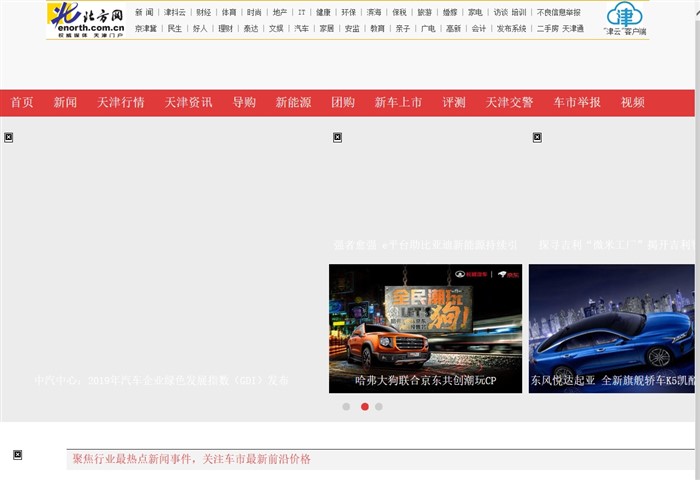The height and width of the screenshot is (480, 700).
Task: Open headline 探寻吉利"微米工厂"
Action: pos(617,245)
